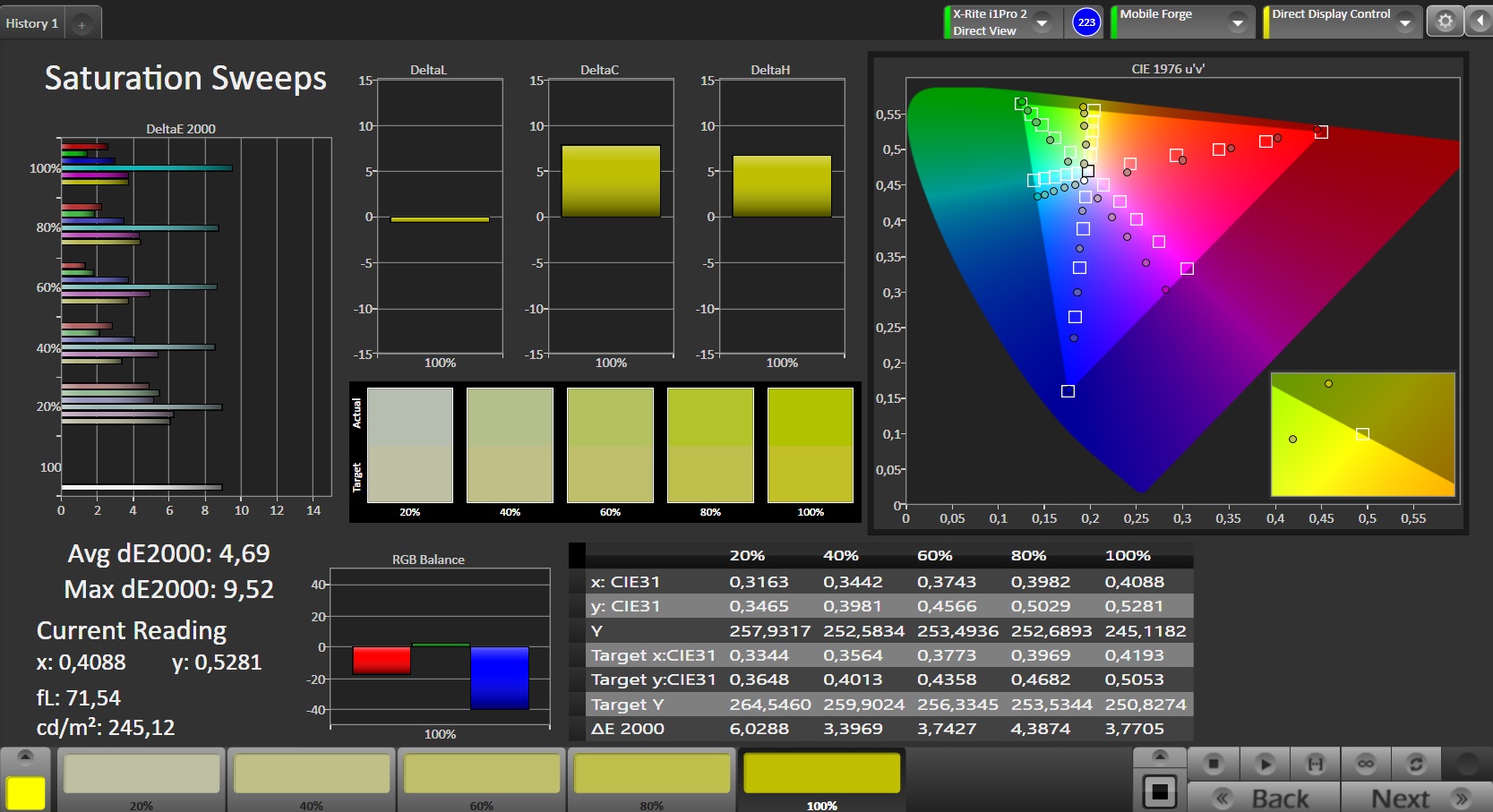Click the refresh arrows icon
This screenshot has width=1493, height=812.
coord(1416,764)
